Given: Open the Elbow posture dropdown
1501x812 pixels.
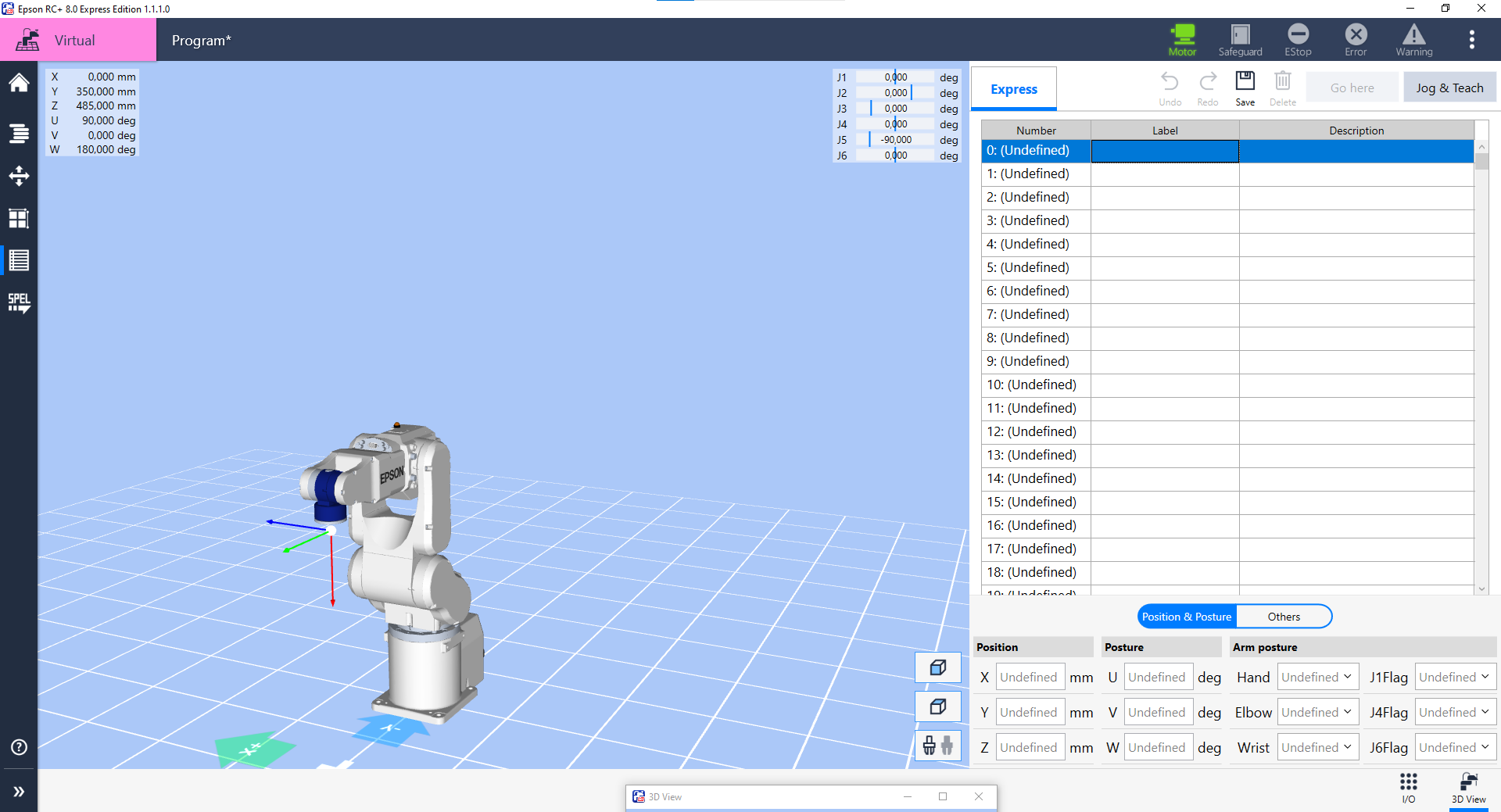Looking at the screenshot, I should (x=1318, y=713).
